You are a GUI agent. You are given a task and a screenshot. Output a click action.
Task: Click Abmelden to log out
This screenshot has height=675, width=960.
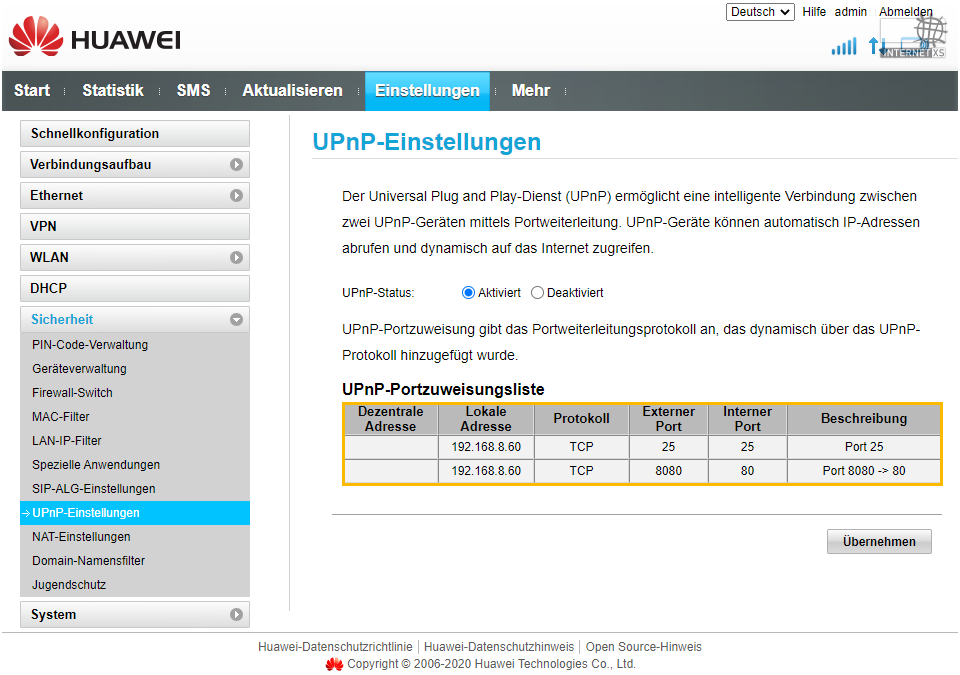(906, 12)
